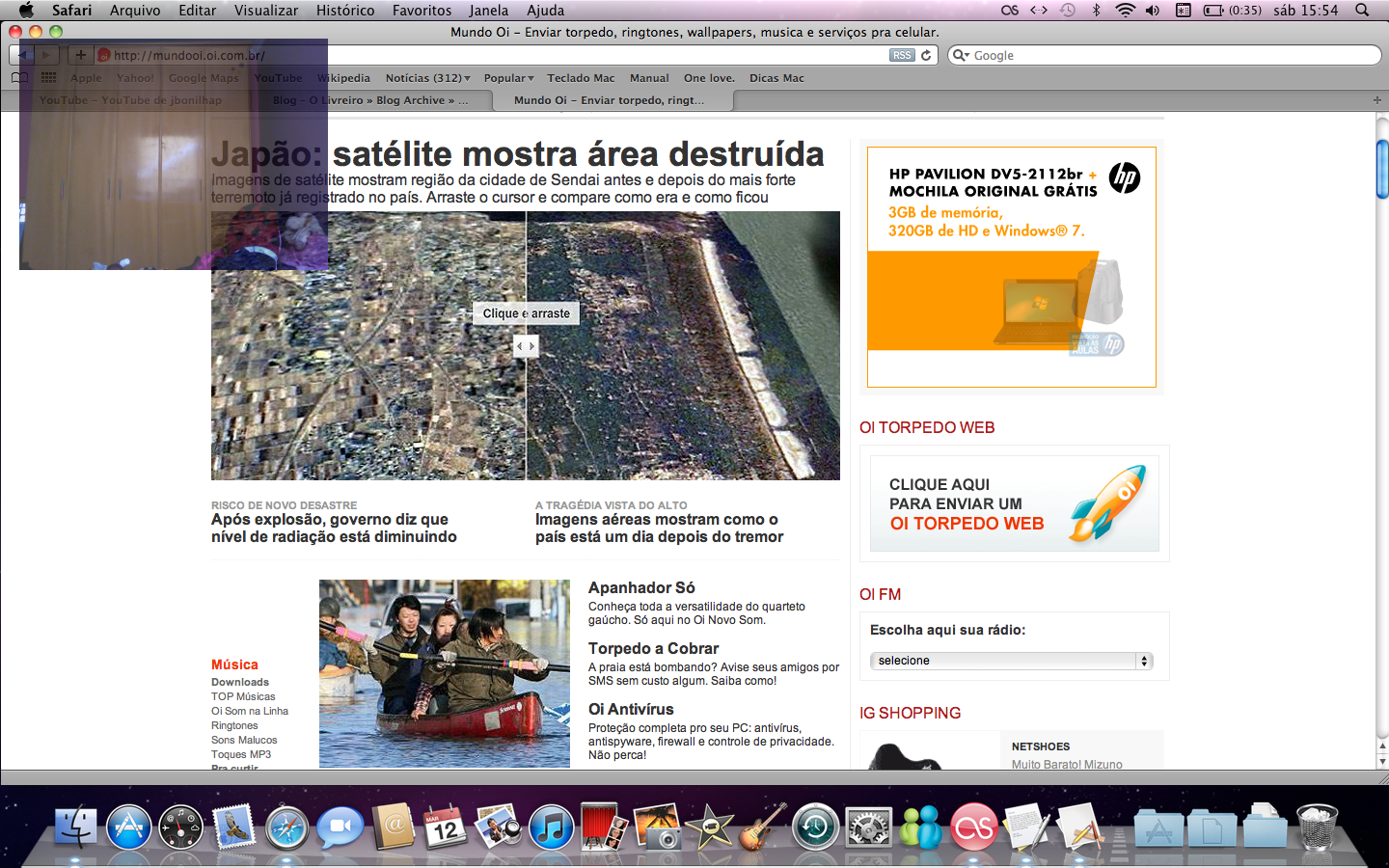The image size is (1389, 868).
Task: Open the Bluetooth menu bar icon
Action: [1096, 10]
